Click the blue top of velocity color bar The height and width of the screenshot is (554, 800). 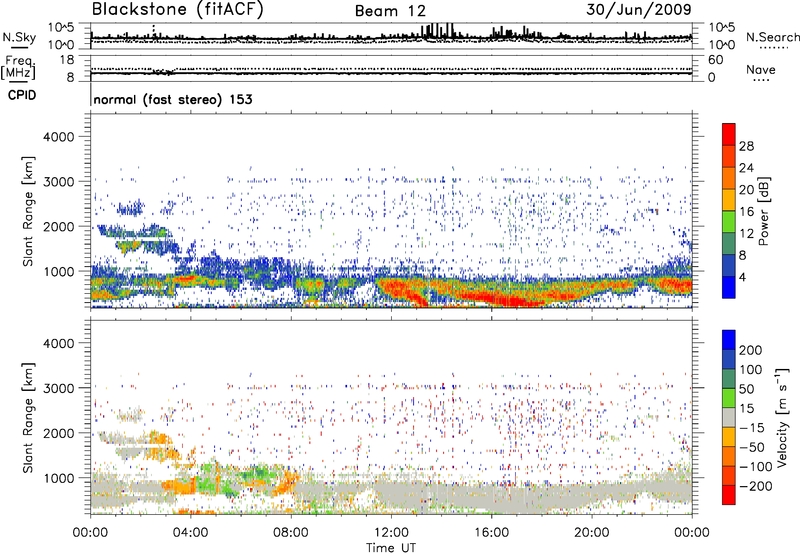click(x=729, y=339)
